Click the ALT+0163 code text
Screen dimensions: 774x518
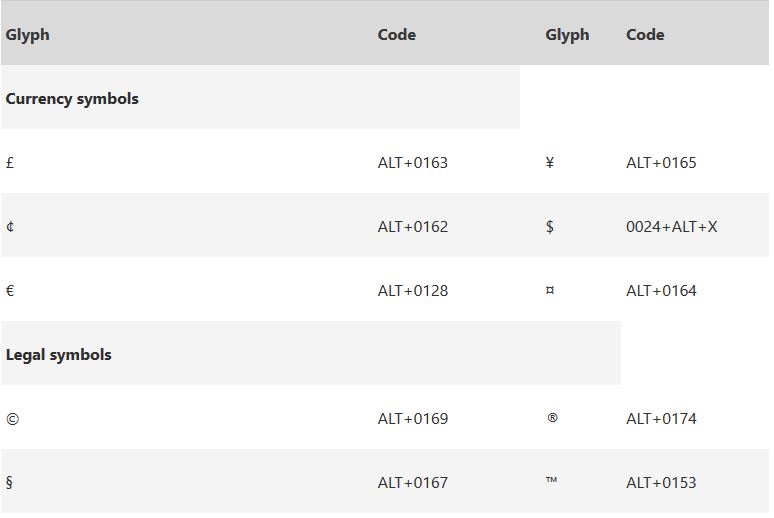click(x=412, y=162)
